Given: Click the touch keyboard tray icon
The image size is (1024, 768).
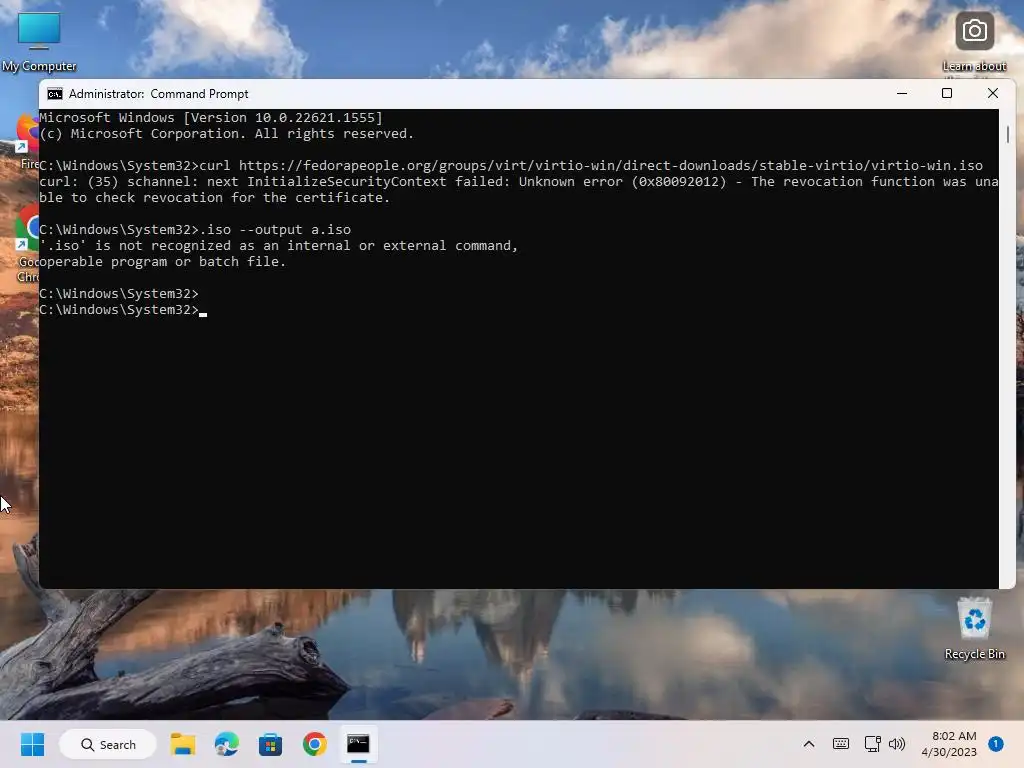Looking at the screenshot, I should pos(840,744).
